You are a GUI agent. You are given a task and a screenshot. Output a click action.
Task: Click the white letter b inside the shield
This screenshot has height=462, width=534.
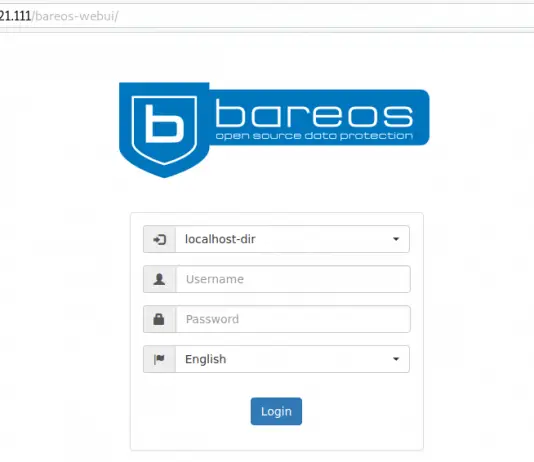coord(164,123)
